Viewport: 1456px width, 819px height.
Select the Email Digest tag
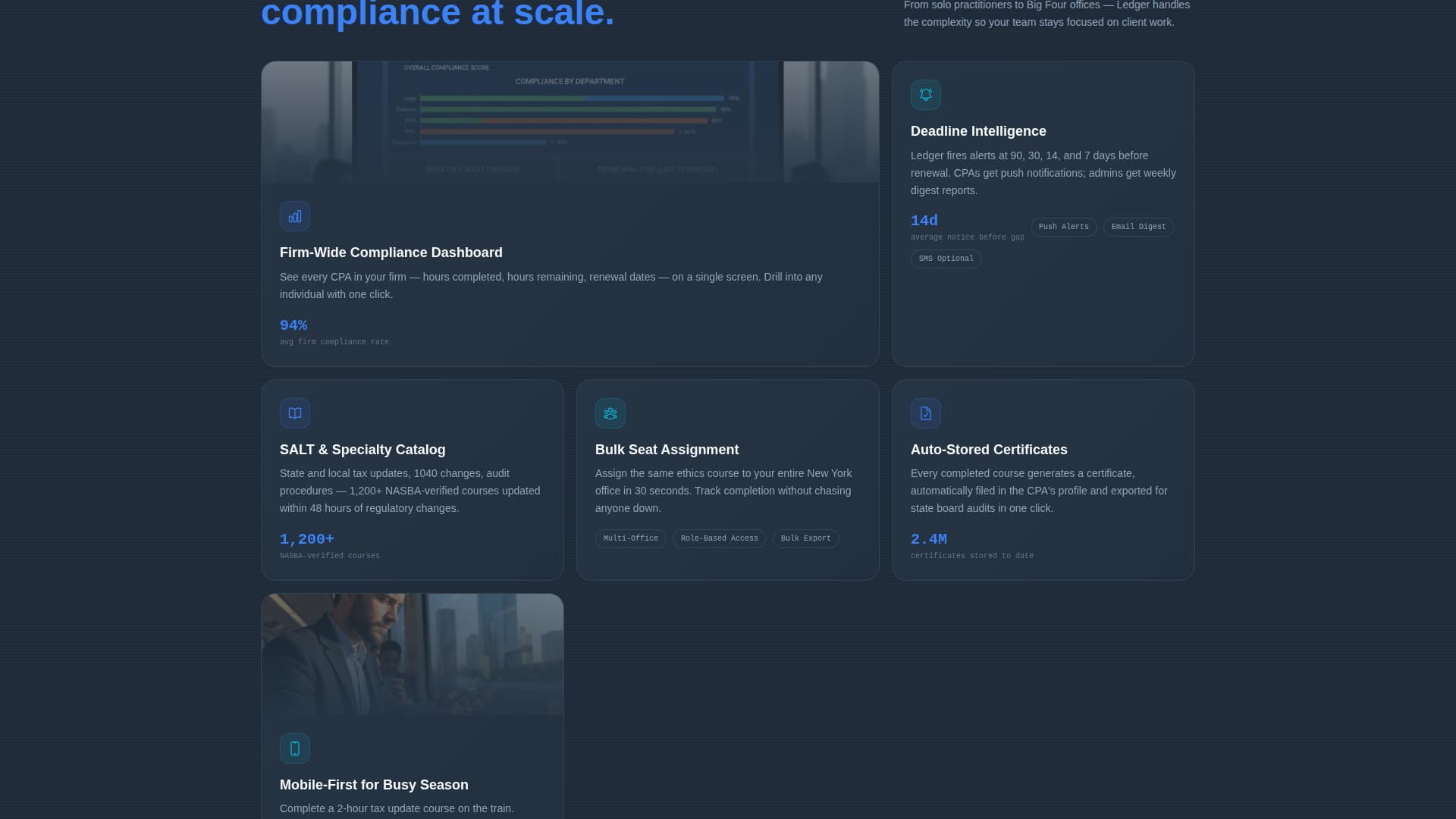pyautogui.click(x=1138, y=227)
